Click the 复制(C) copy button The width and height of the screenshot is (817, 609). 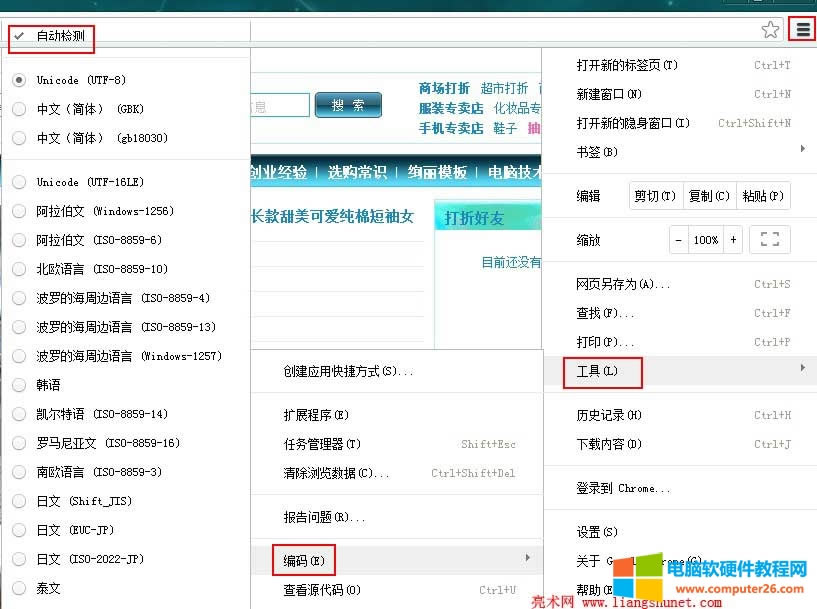708,195
